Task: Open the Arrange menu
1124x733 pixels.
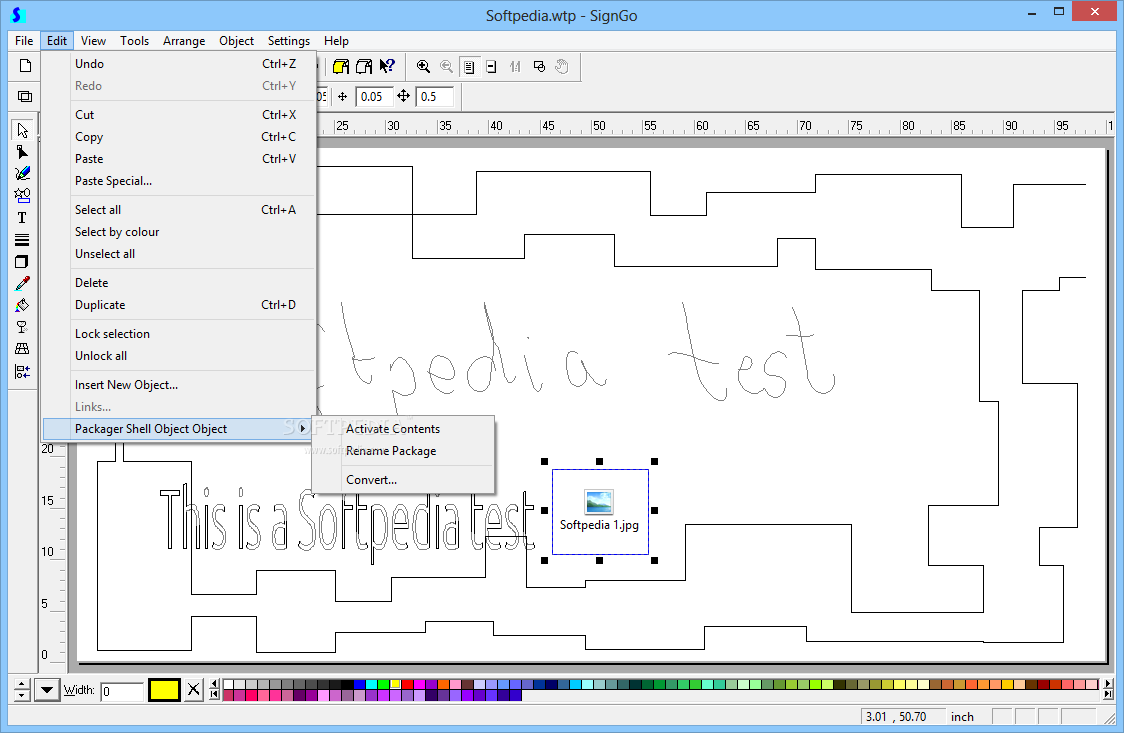Action: 184,41
